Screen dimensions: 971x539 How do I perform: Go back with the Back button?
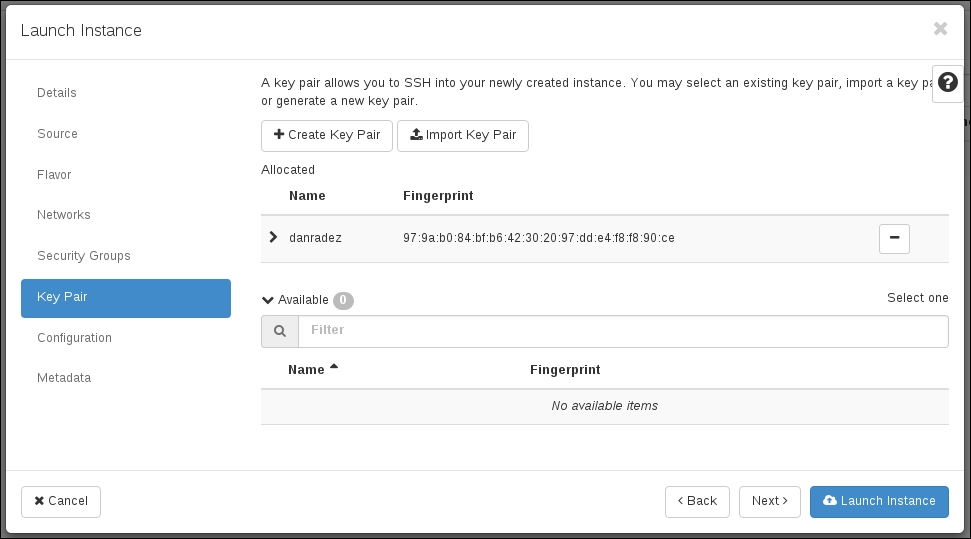[x=697, y=501]
